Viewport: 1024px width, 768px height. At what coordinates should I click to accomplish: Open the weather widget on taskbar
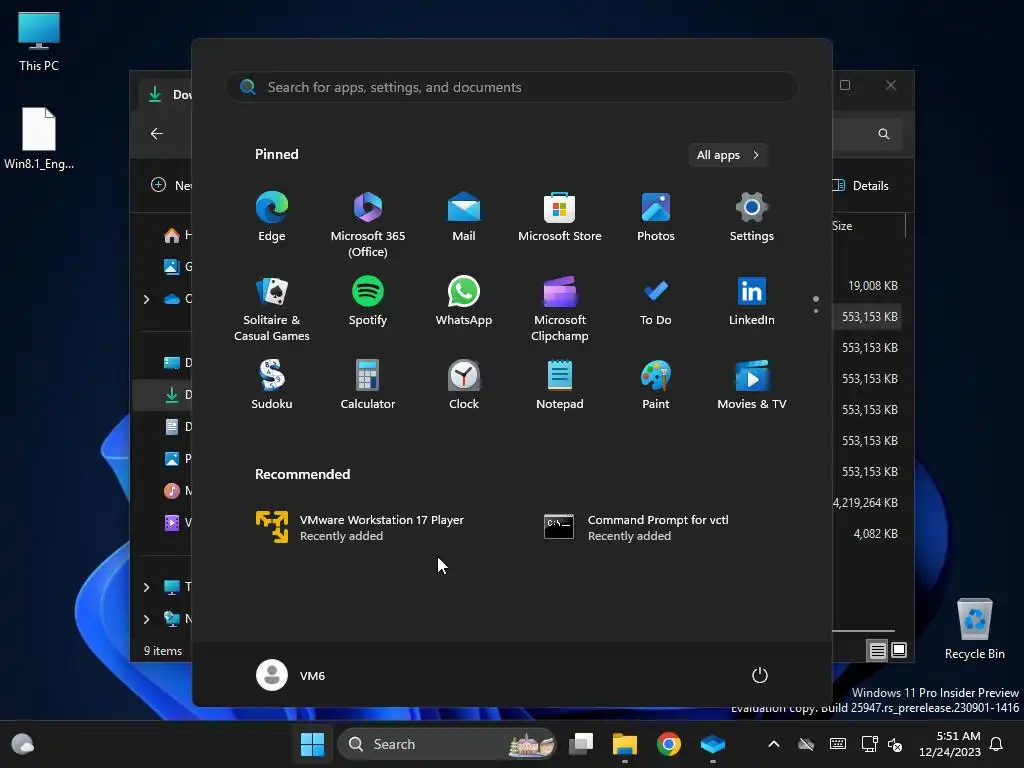click(x=23, y=744)
